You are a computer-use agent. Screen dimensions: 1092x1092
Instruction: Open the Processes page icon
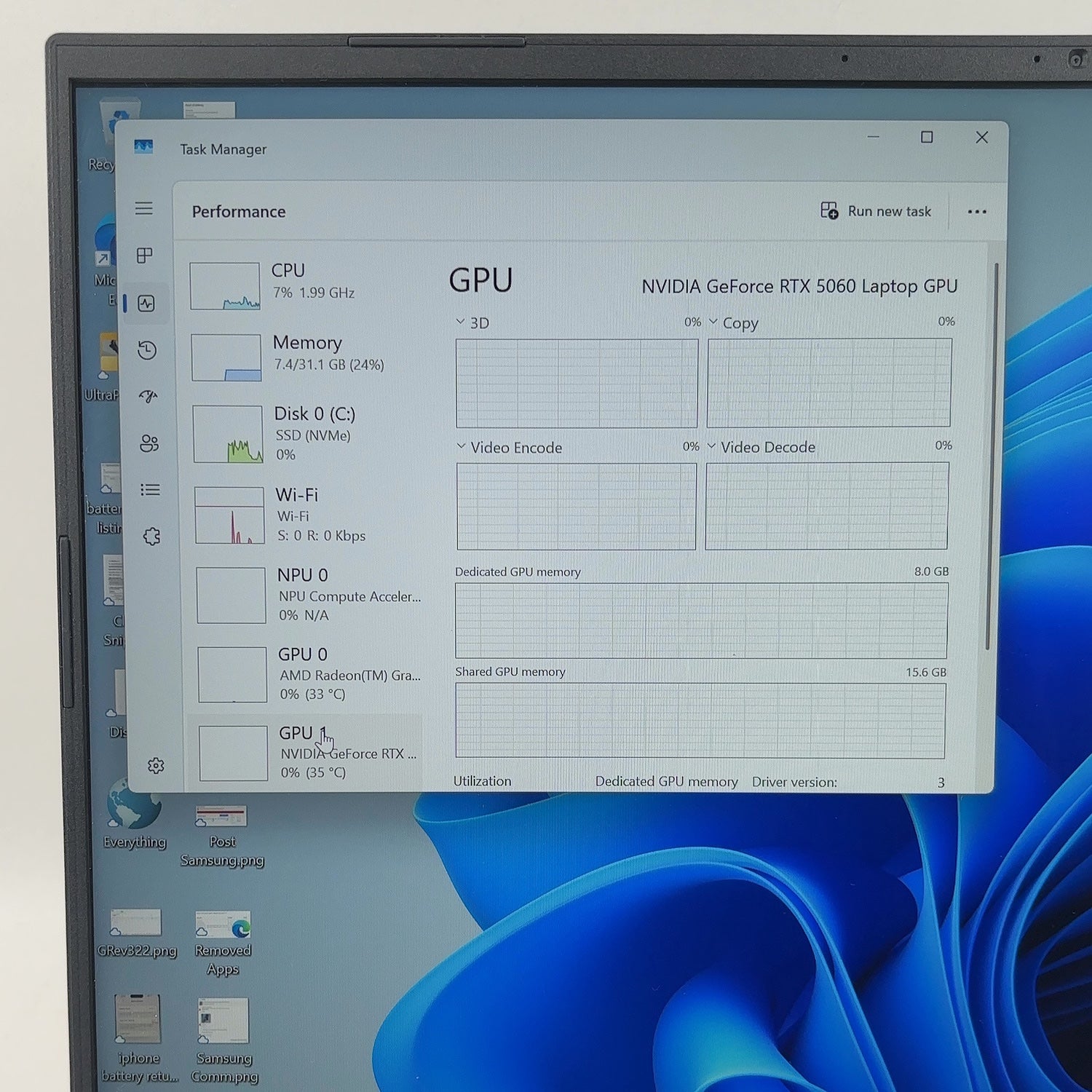[145, 256]
